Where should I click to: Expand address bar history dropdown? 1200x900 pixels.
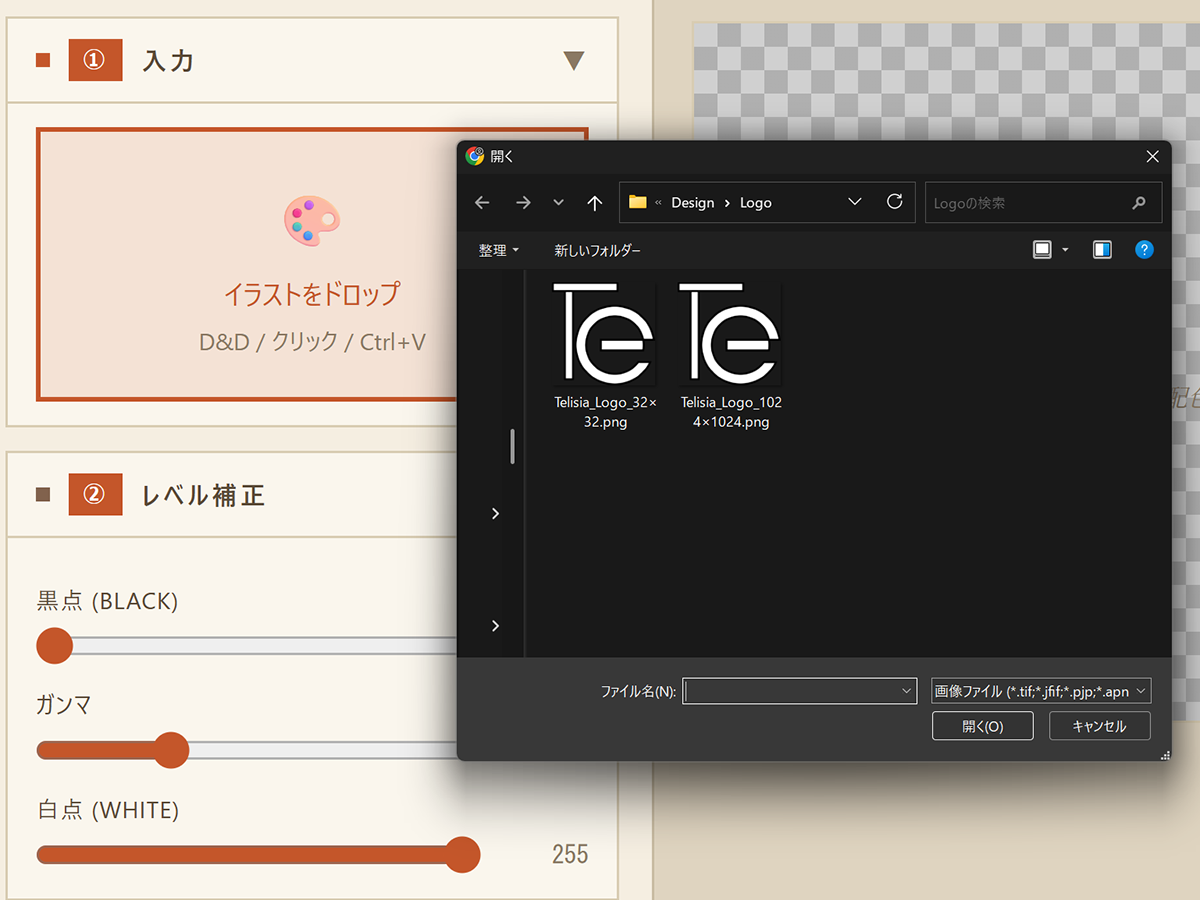point(855,202)
